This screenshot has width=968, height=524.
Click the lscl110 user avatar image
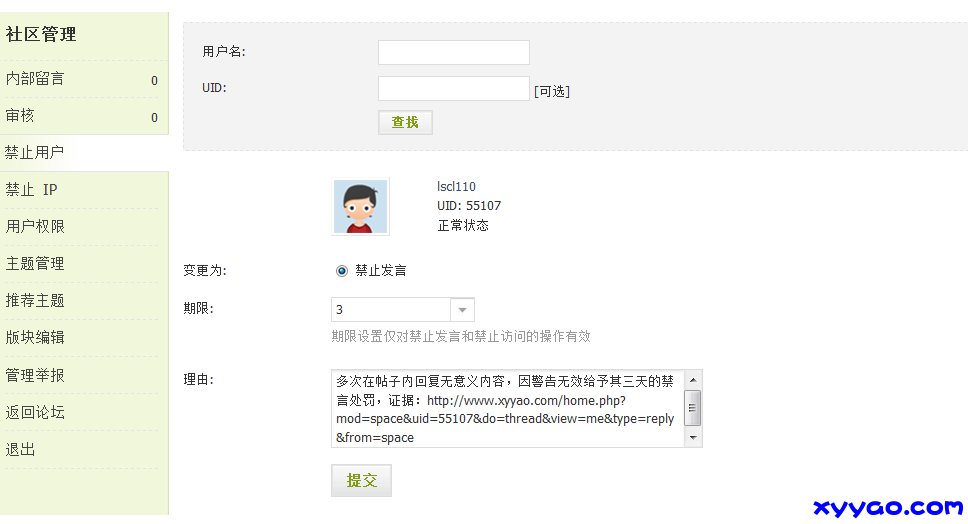point(360,207)
